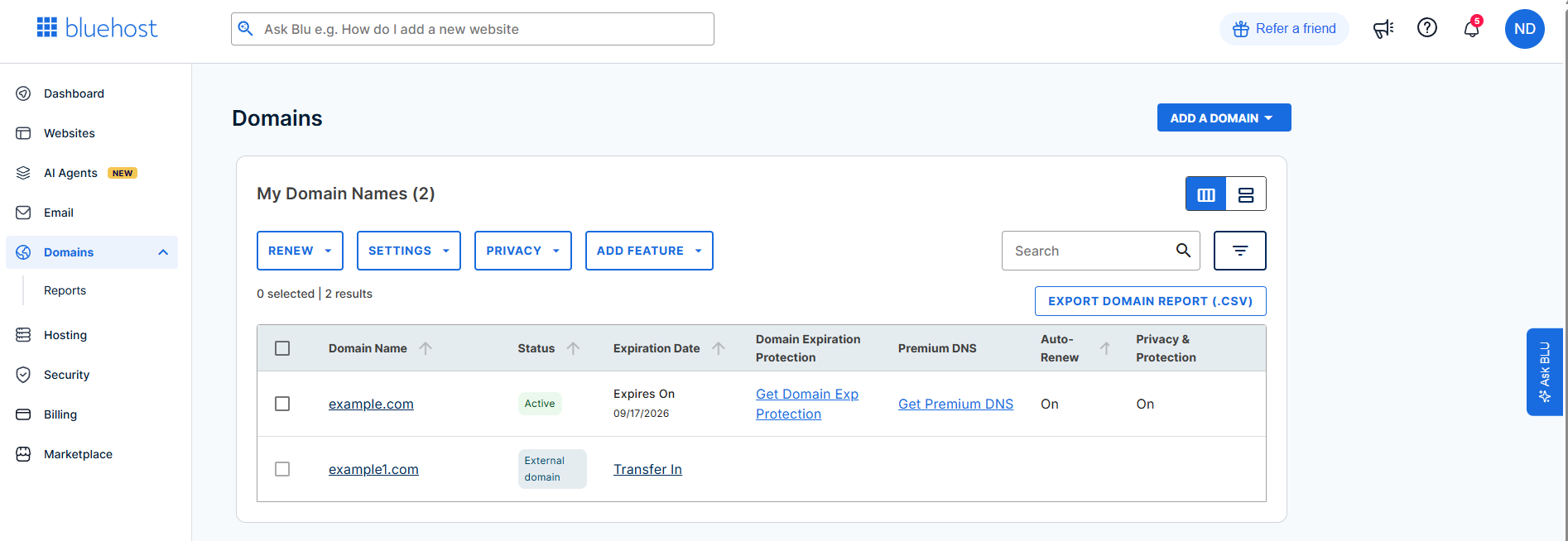1568x541 pixels.
Task: Open the ADD FEATURE dropdown
Action: click(x=649, y=251)
